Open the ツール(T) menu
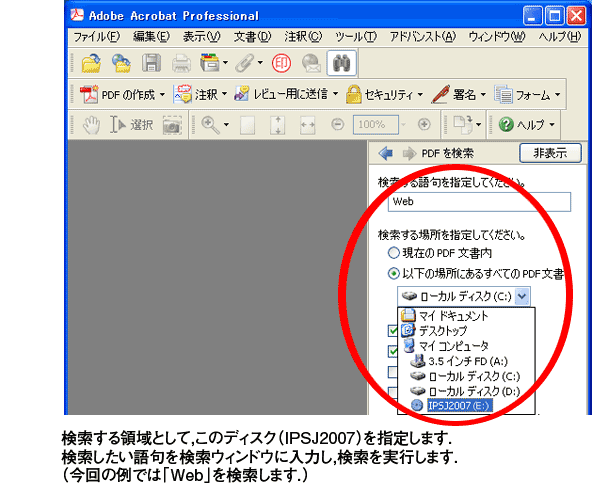The image size is (600, 486). tap(356, 37)
